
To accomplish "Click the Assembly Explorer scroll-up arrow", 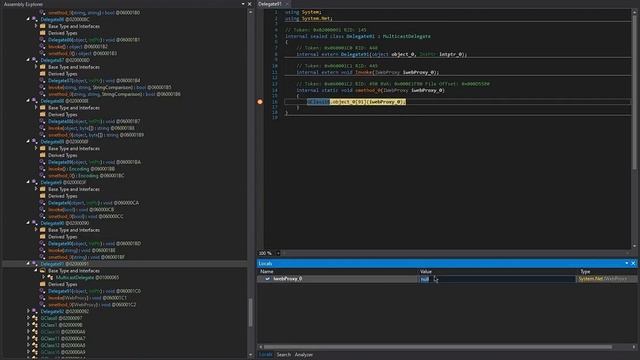I will point(251,12).
